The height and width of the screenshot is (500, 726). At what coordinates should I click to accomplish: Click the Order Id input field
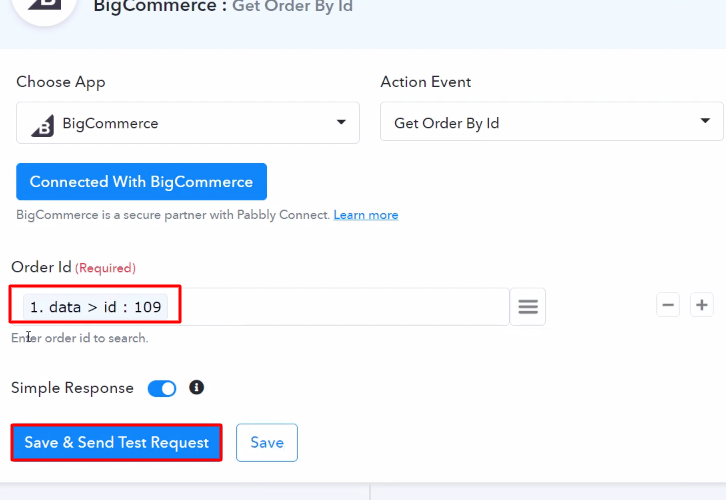tap(259, 306)
